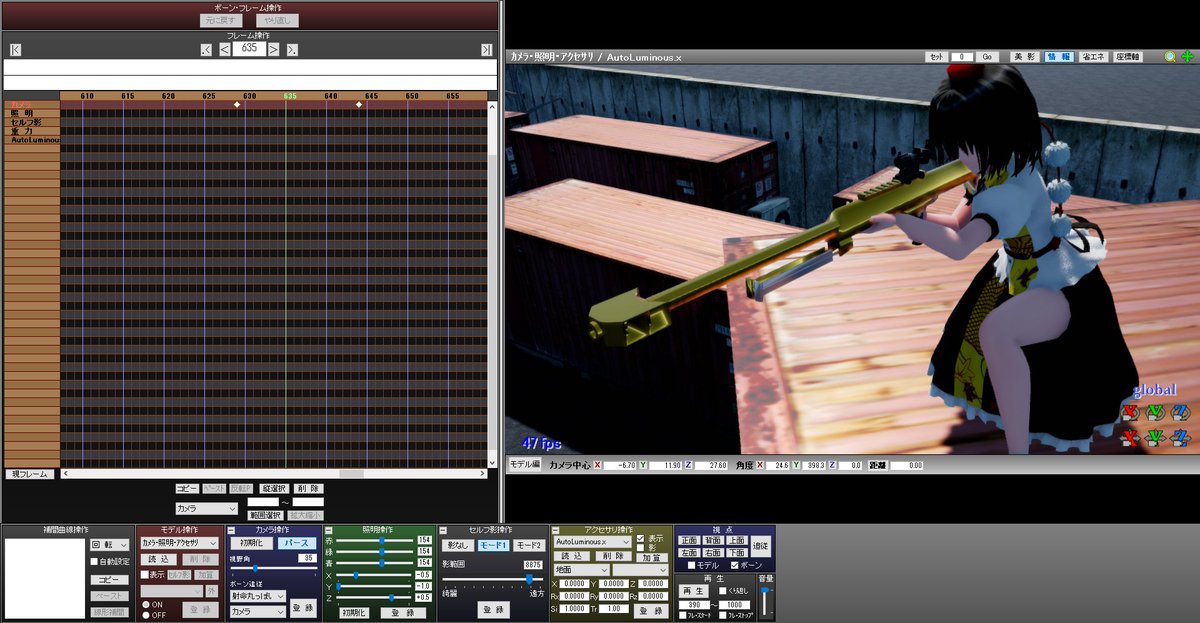Image resolution: width=1200 pixels, height=623 pixels.
Task: Click the green cross pan view icon
Action: 1187,57
